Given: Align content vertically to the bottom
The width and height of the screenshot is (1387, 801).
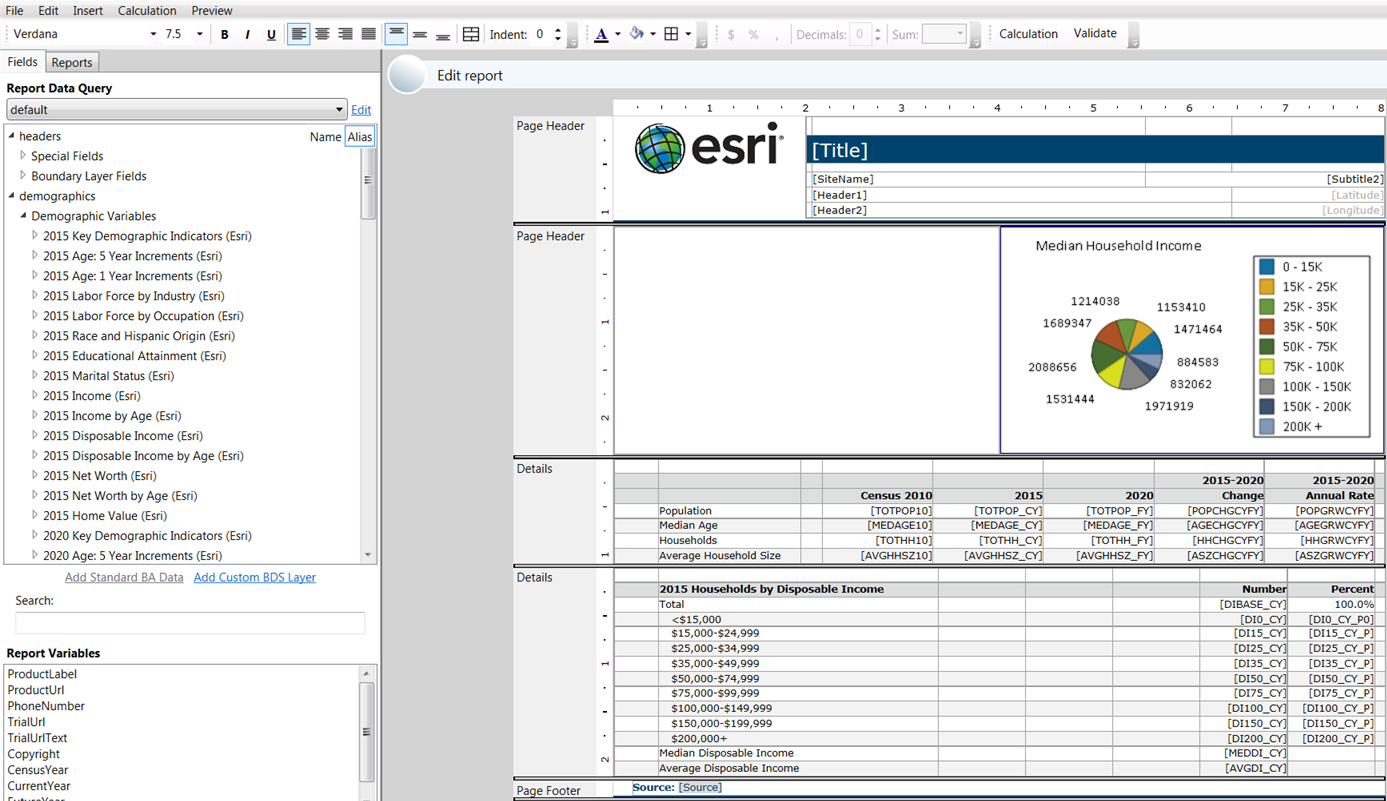Looking at the screenshot, I should 443,34.
